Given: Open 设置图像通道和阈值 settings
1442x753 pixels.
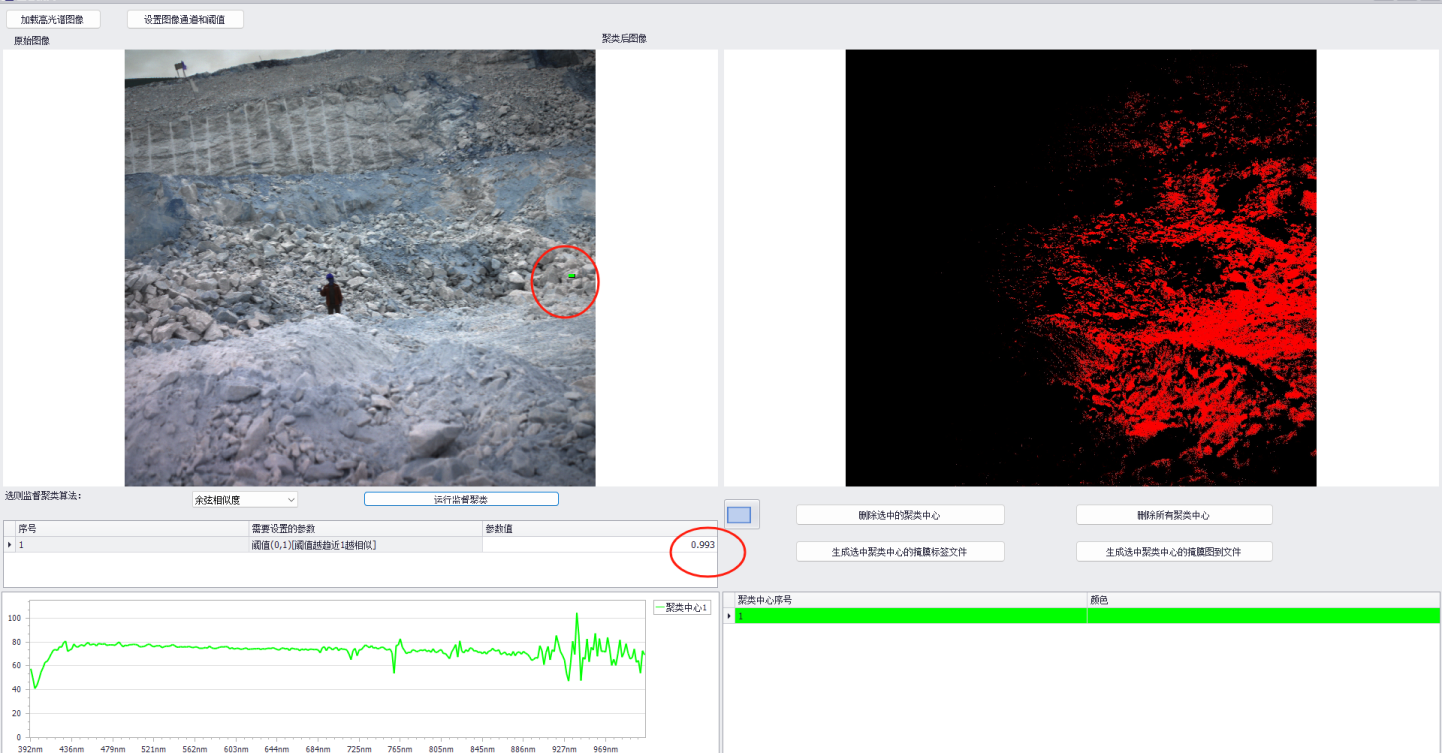Looking at the screenshot, I should click(185, 19).
